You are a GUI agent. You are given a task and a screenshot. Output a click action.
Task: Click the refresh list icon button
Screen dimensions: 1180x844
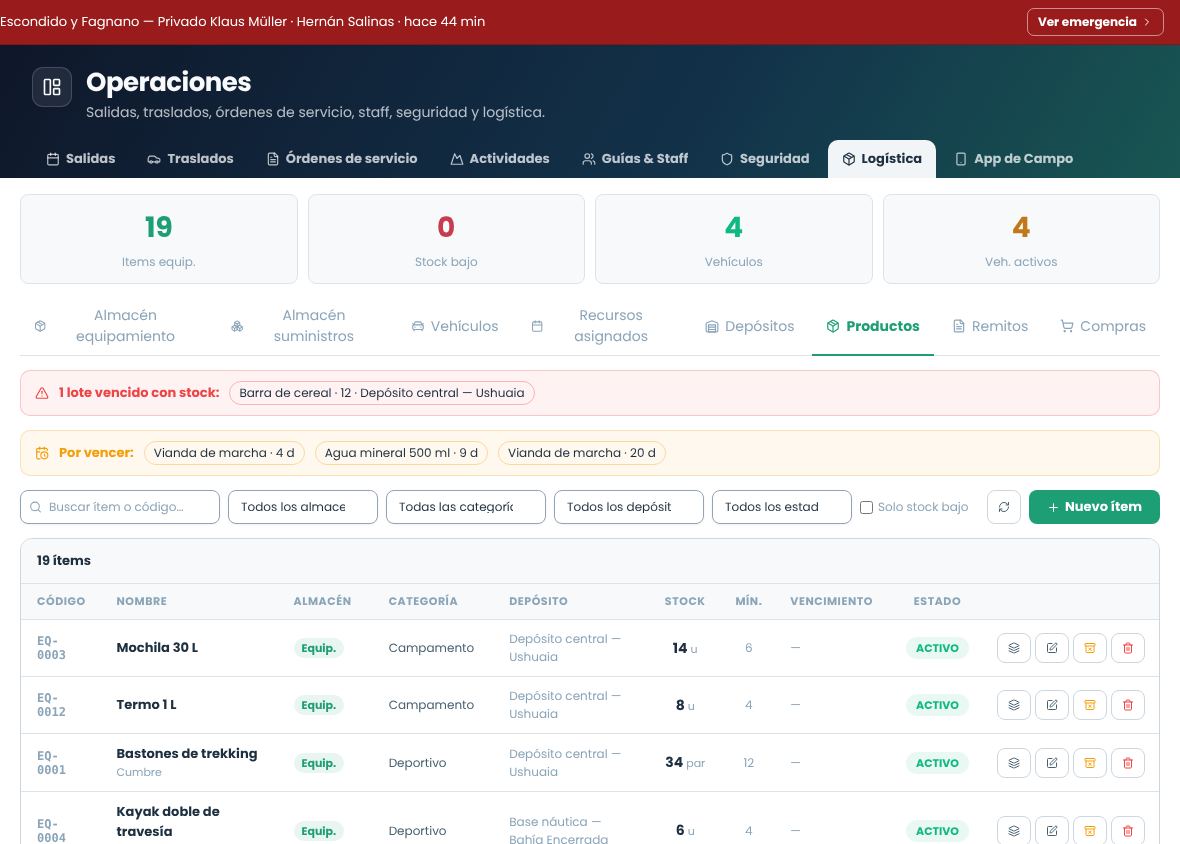[x=1004, y=507]
